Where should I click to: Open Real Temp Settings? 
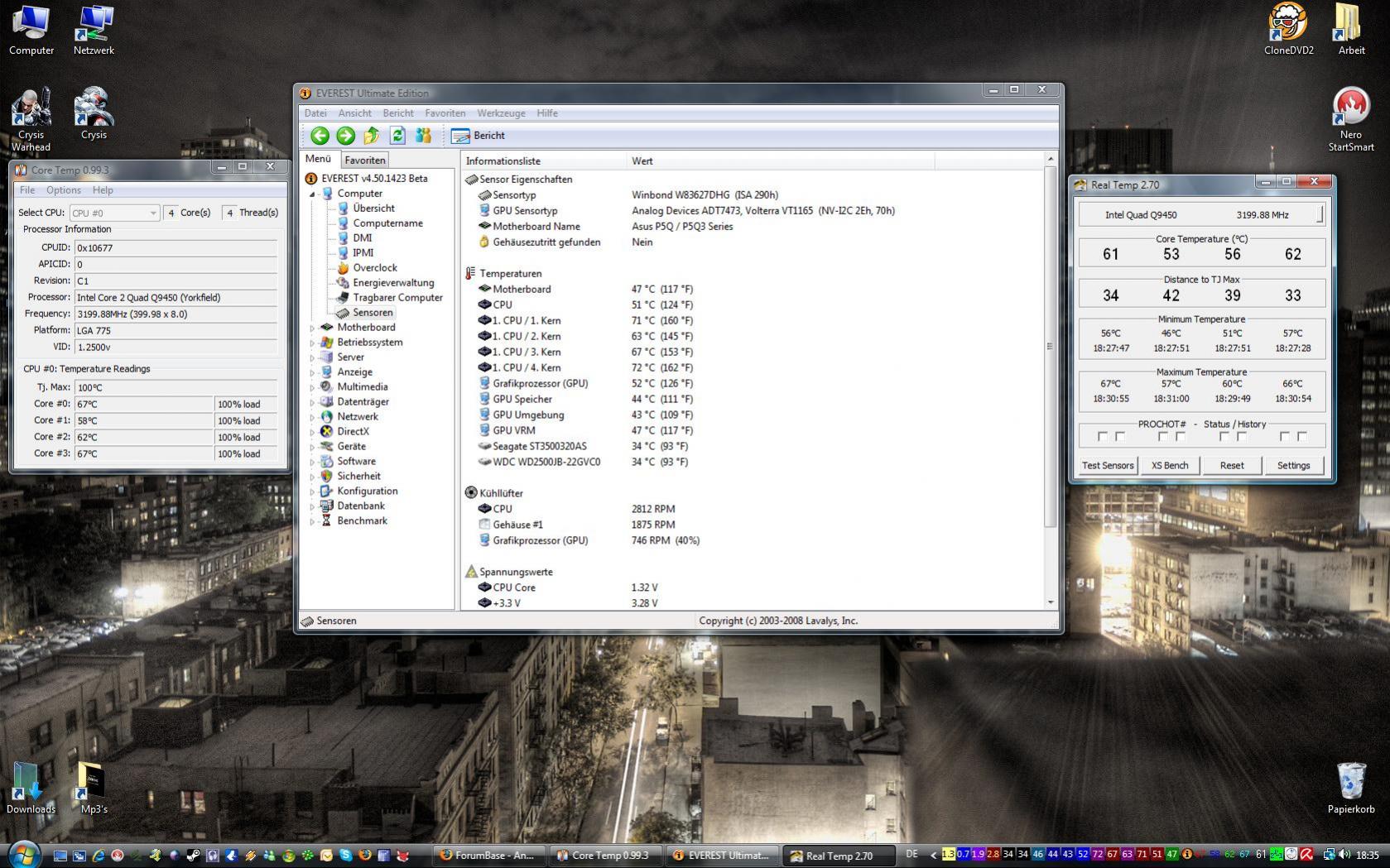pyautogui.click(x=1293, y=466)
